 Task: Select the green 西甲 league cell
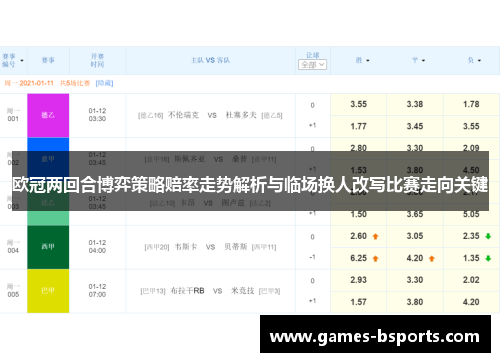coord(48,247)
